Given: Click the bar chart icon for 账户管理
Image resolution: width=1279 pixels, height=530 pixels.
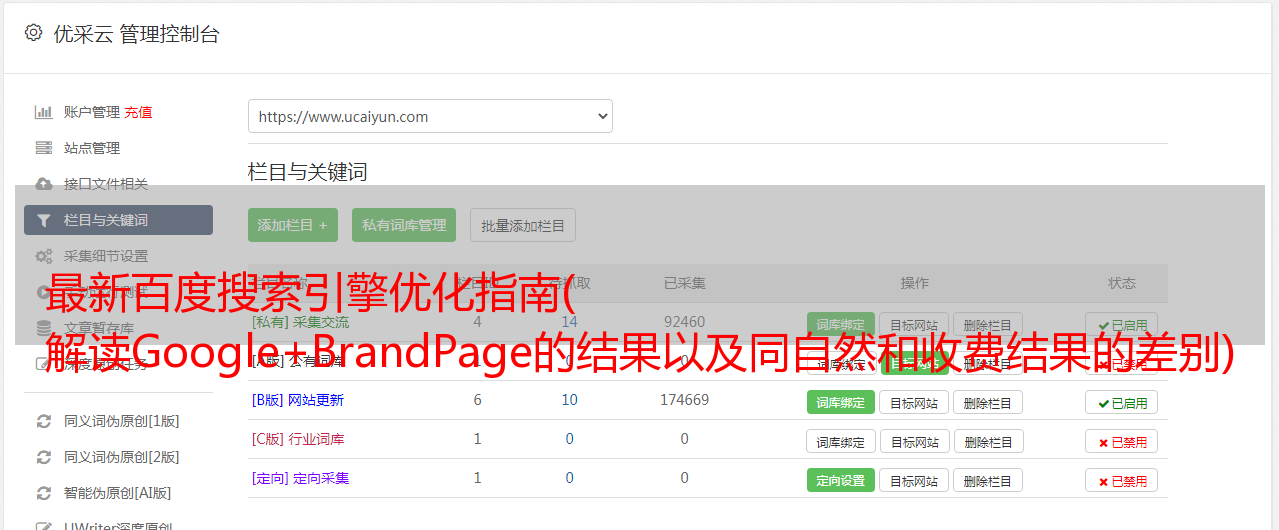Looking at the screenshot, I should pyautogui.click(x=43, y=112).
